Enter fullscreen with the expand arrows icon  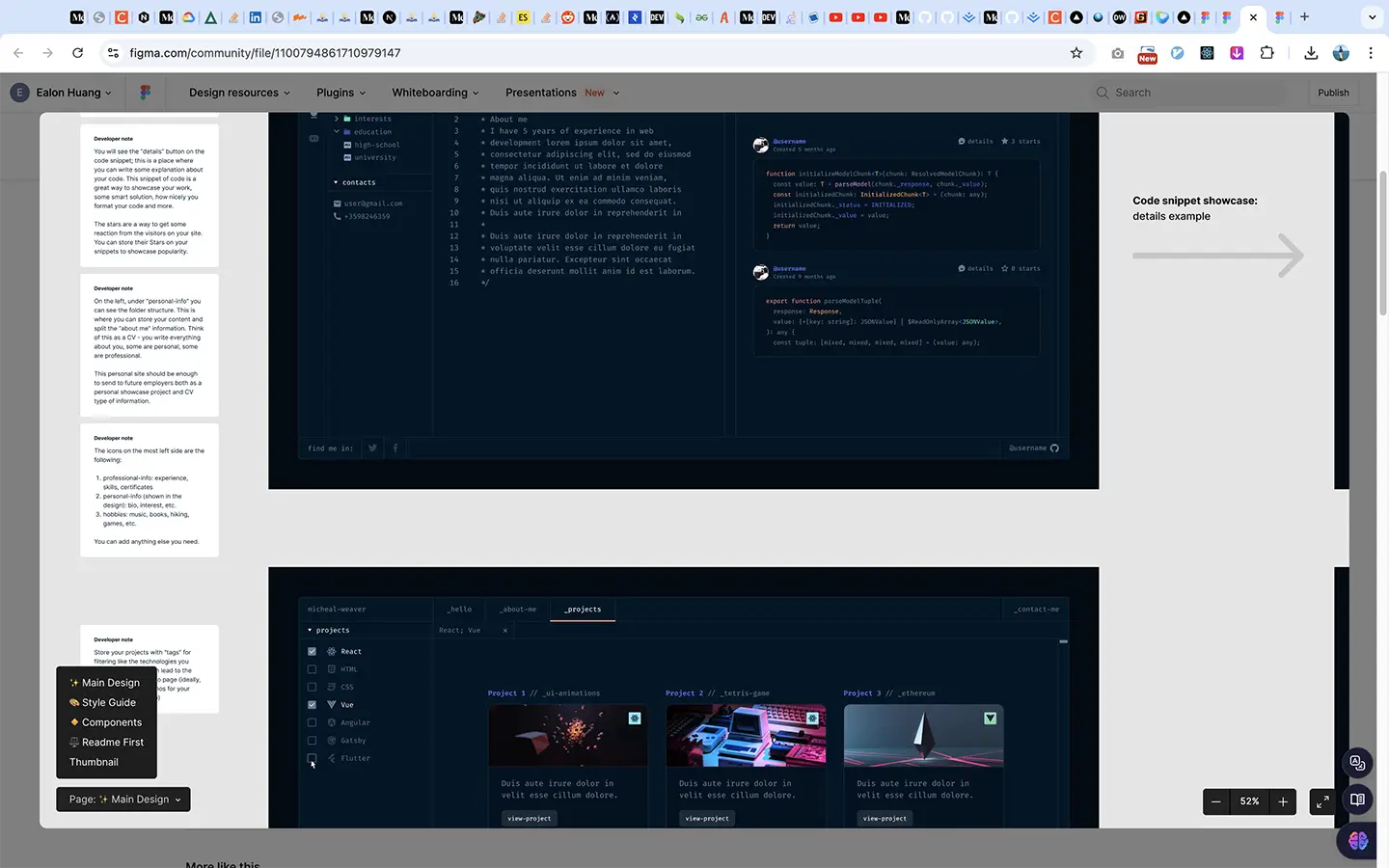coord(1322,801)
